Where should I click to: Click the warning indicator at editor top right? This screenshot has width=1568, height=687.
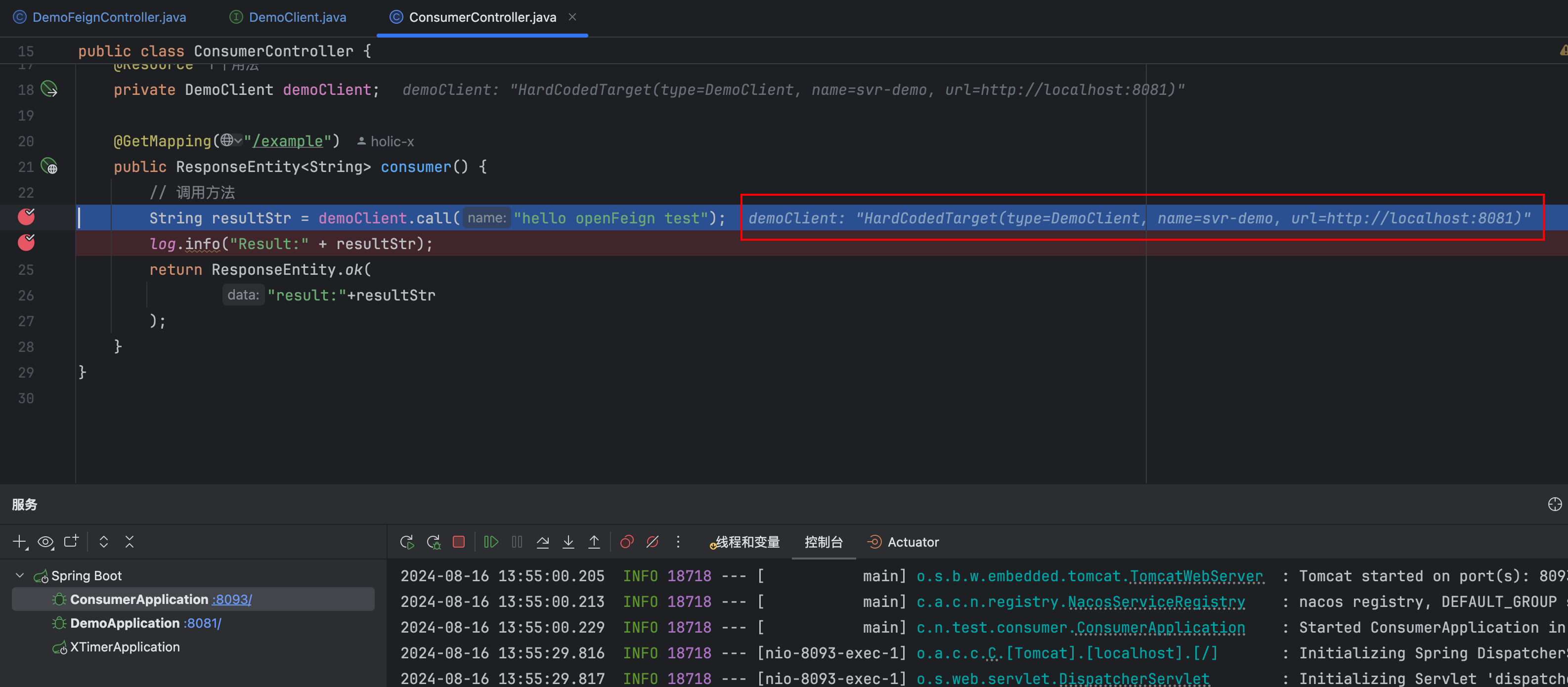[x=1563, y=50]
